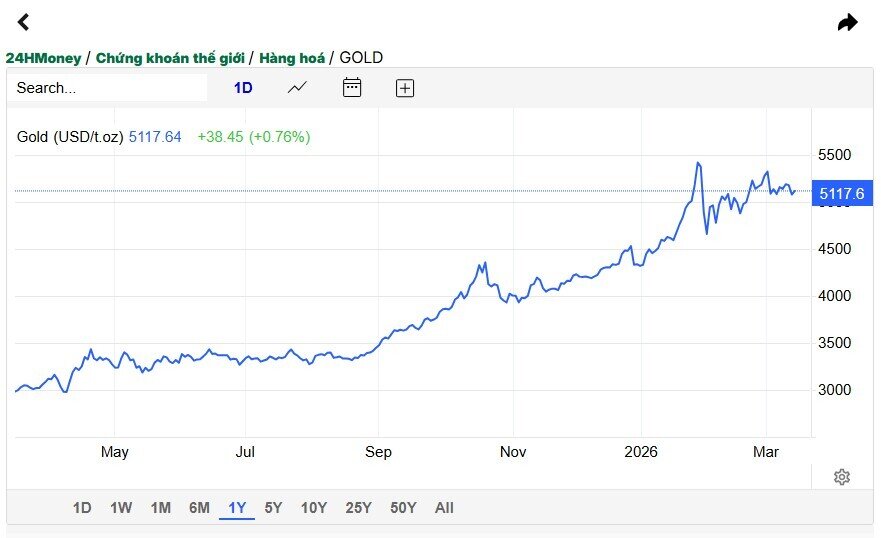
Task: Open the 24HMoney breadcrumb link
Action: coord(43,58)
